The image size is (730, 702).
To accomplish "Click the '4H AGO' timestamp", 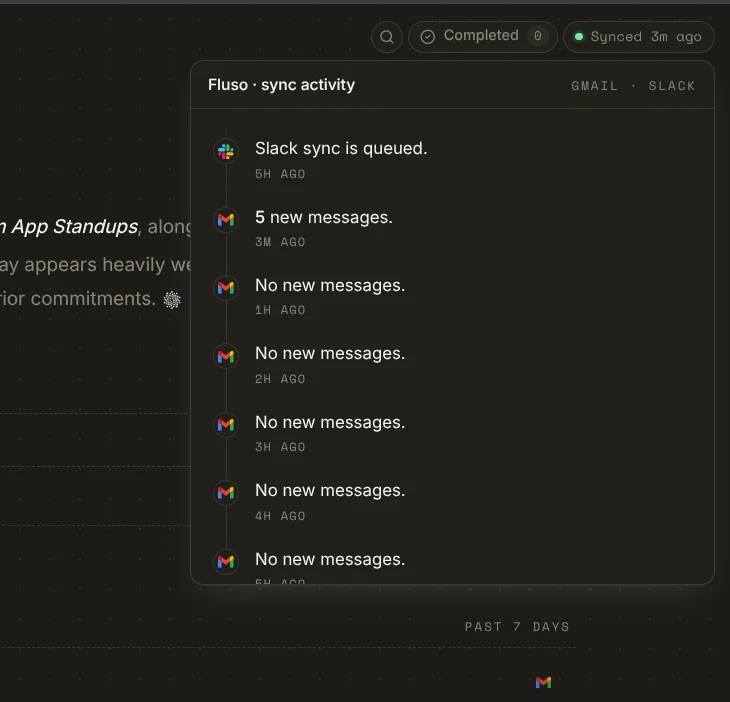I will coord(280,516).
